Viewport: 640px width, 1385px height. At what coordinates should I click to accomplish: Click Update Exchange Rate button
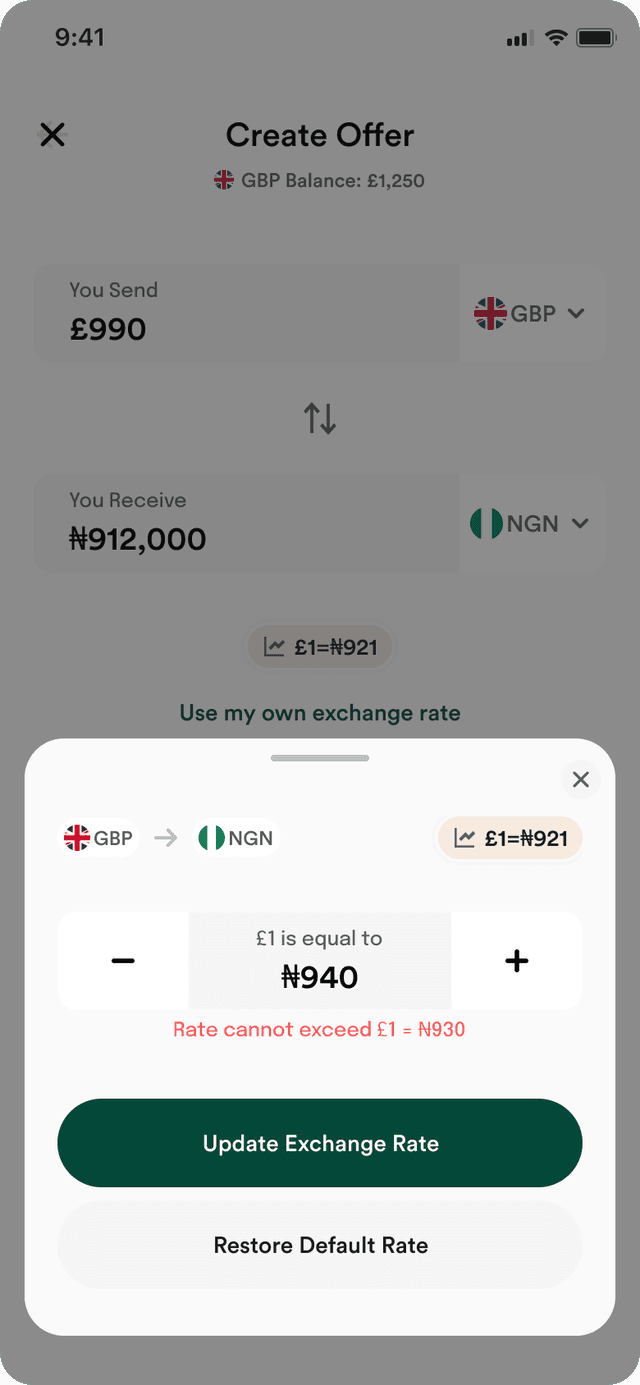320,1143
